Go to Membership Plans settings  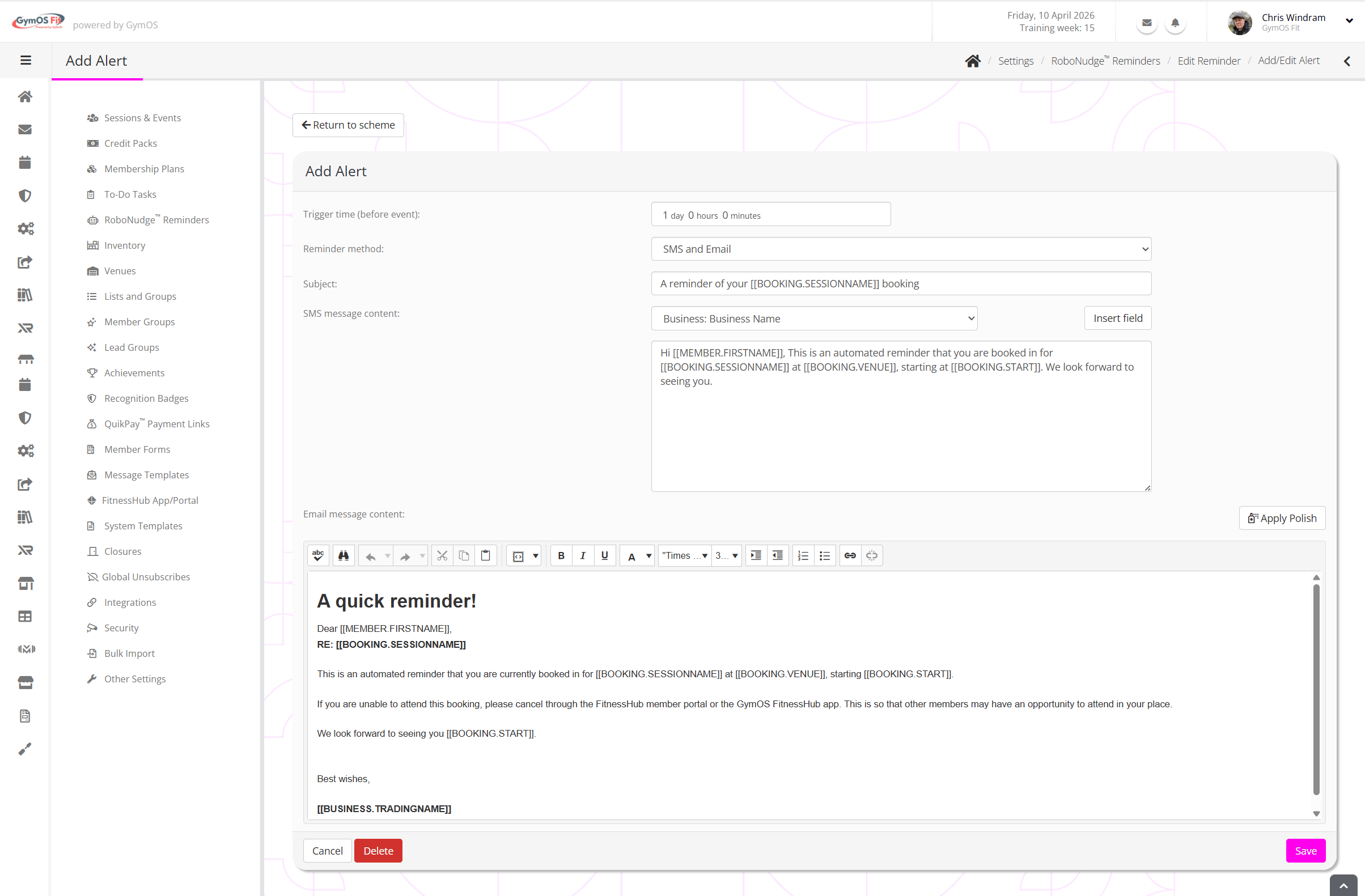144,168
